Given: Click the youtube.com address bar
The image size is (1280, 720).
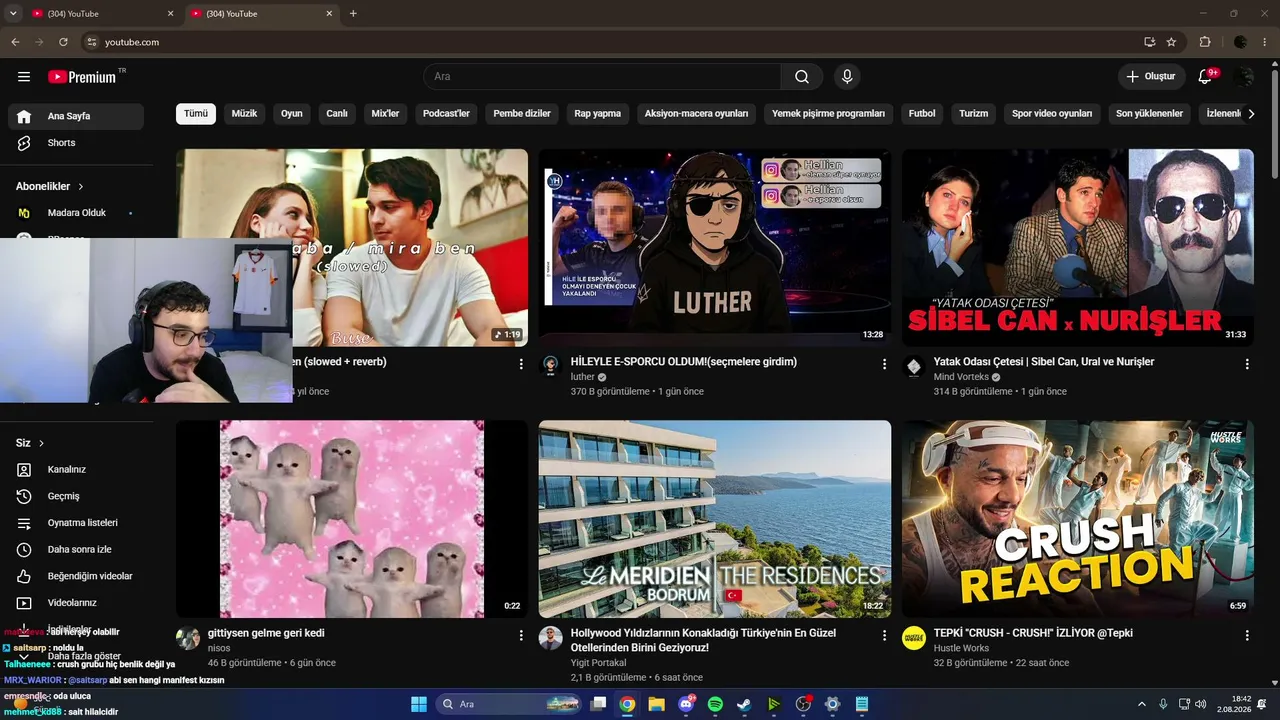Looking at the screenshot, I should [610, 42].
